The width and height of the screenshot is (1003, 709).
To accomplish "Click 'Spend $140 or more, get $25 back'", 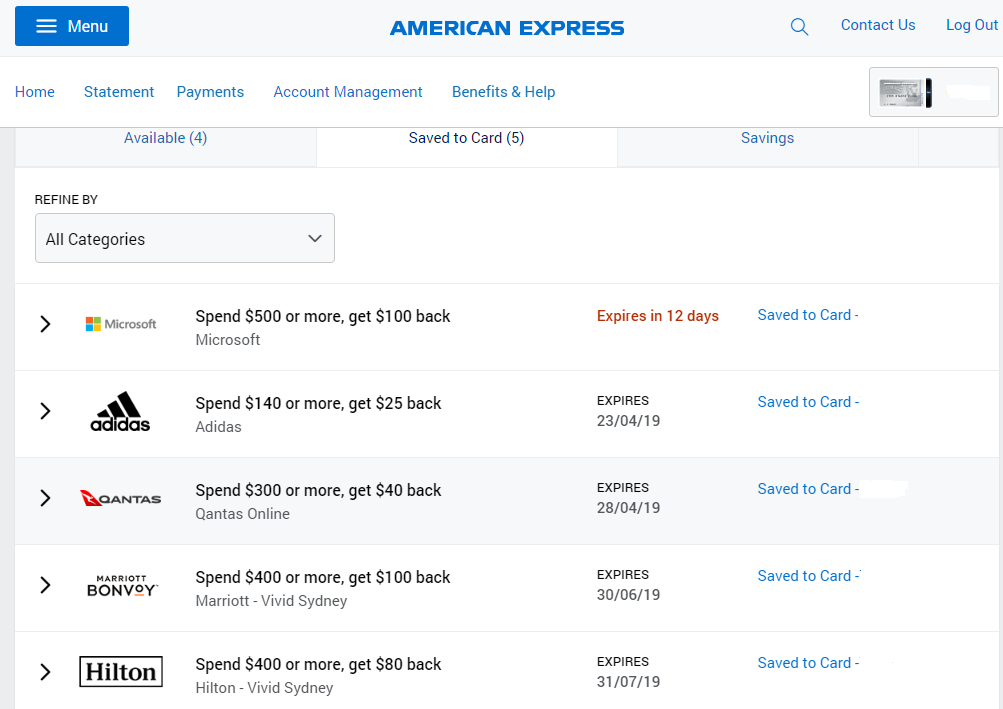I will tap(319, 404).
